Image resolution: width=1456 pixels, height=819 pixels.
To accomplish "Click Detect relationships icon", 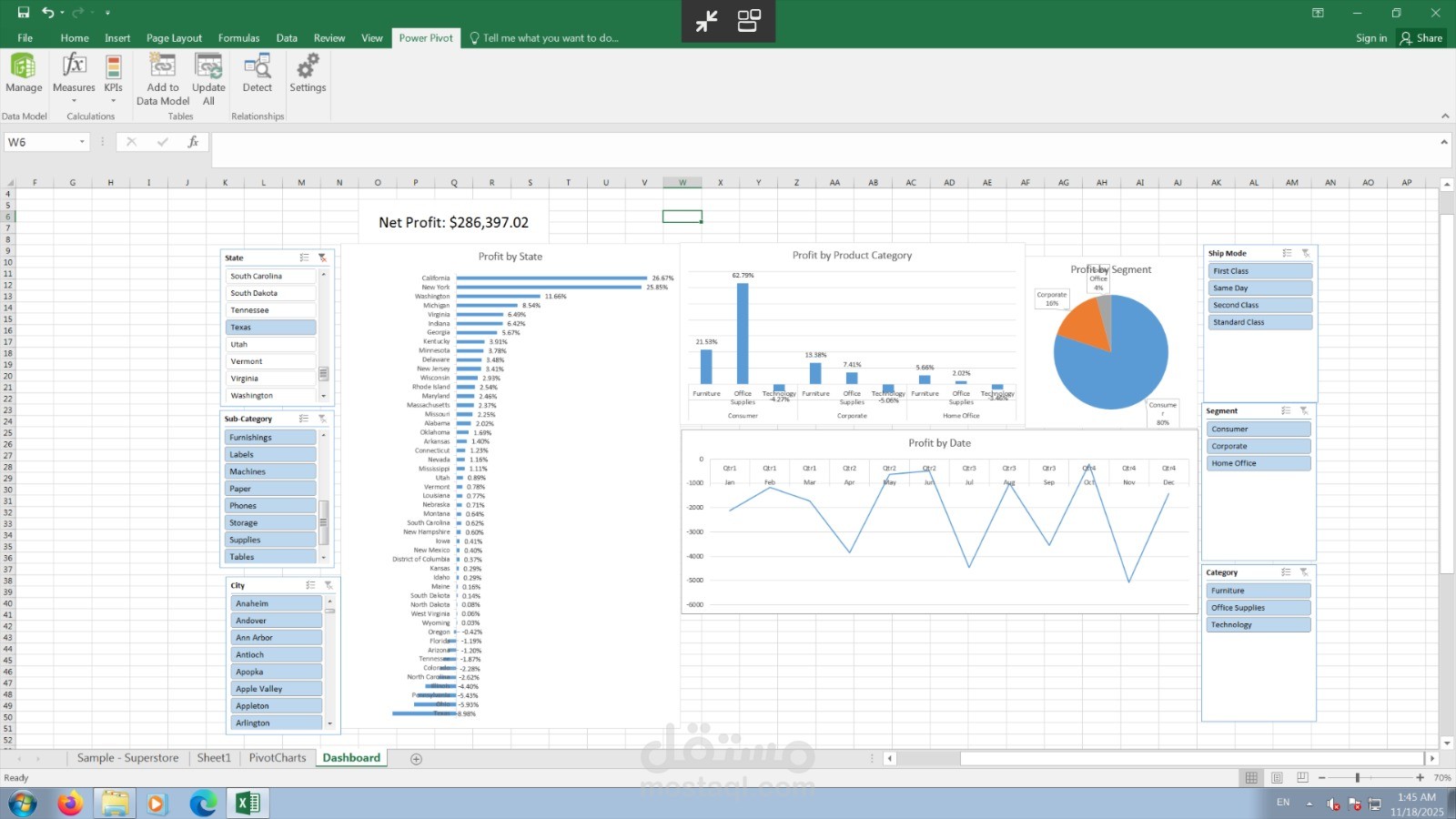I will pyautogui.click(x=258, y=73).
